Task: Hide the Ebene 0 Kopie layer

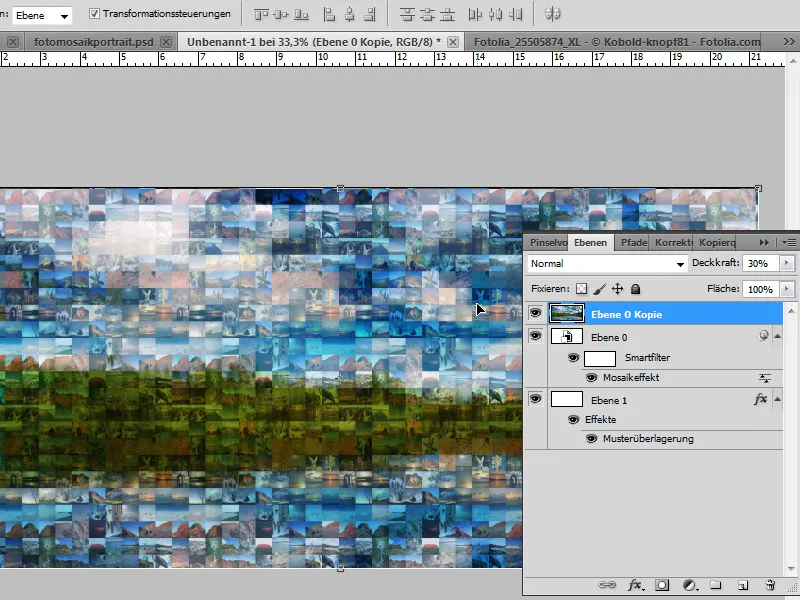Action: 535,312
